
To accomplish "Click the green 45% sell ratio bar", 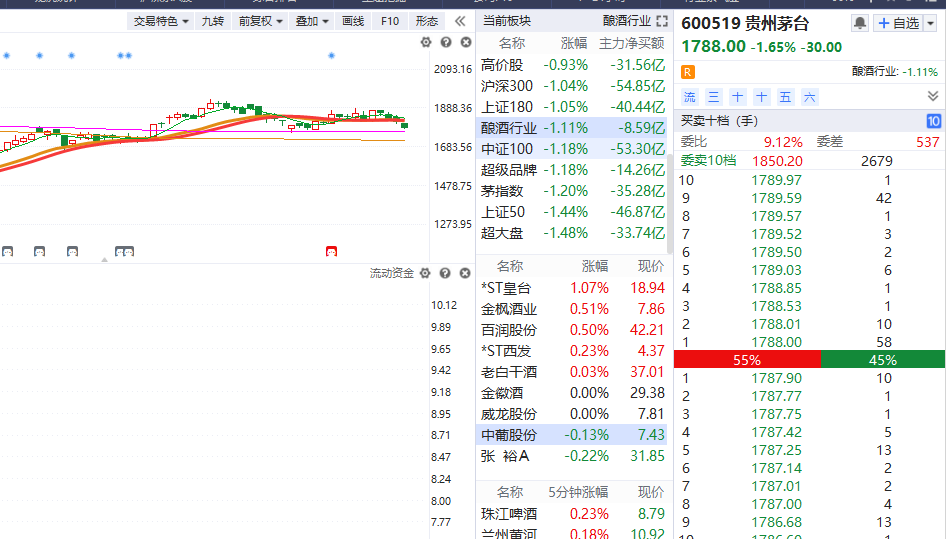I will coord(883,360).
